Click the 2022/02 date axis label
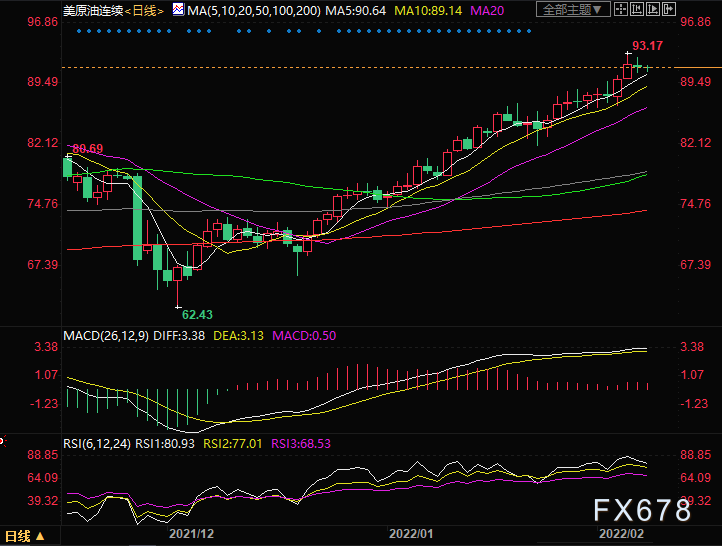 tap(621, 534)
